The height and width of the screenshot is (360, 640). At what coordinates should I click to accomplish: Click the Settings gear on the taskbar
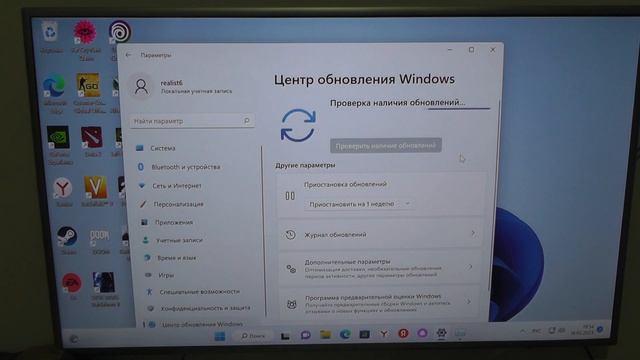click(x=441, y=333)
